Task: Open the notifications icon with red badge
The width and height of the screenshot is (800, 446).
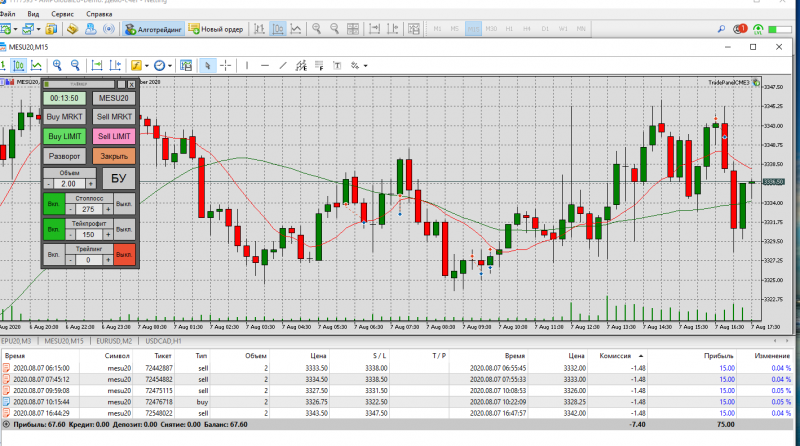Action: pyautogui.click(x=738, y=29)
